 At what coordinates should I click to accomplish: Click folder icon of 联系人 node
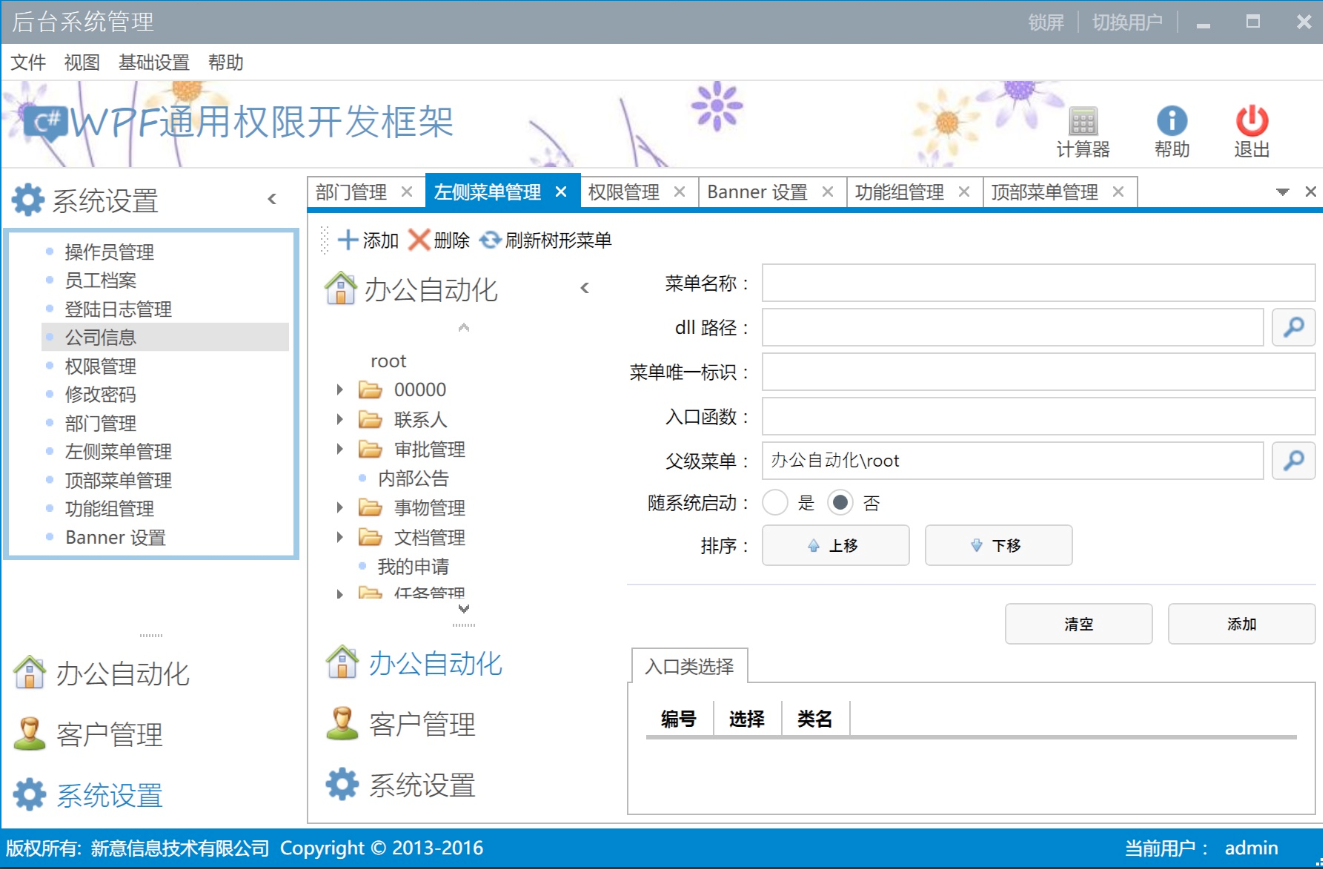pyautogui.click(x=370, y=419)
